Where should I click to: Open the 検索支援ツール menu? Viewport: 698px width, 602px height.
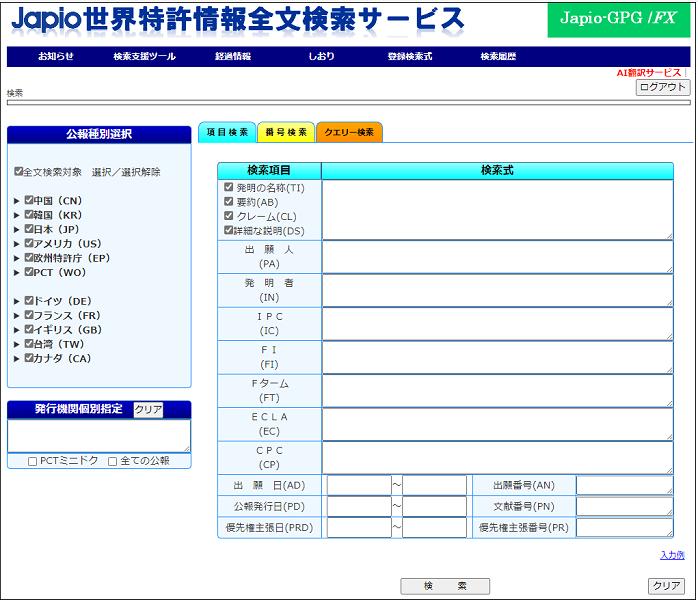[x=144, y=57]
